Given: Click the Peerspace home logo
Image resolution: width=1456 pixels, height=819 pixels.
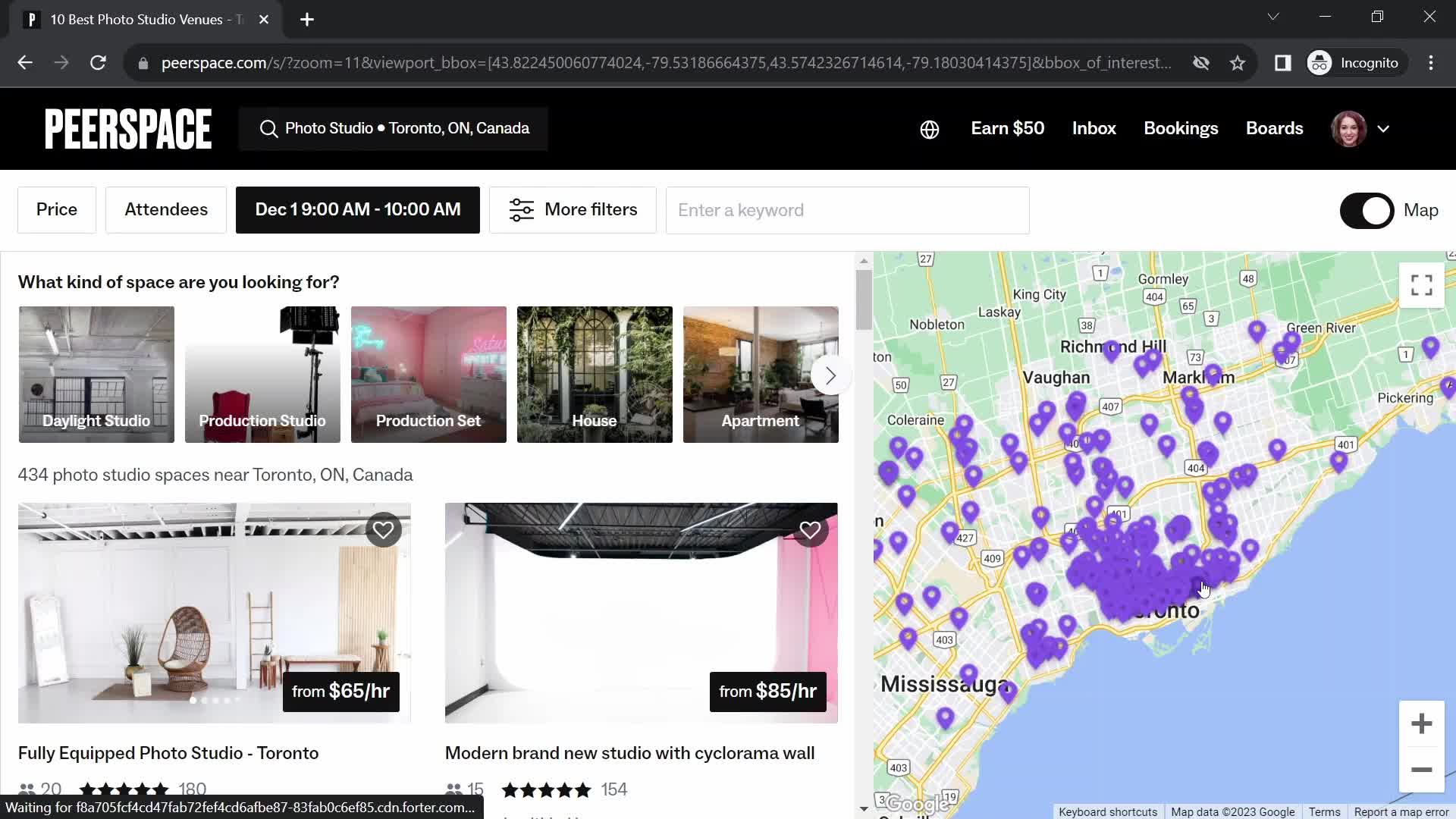Looking at the screenshot, I should tap(127, 128).
